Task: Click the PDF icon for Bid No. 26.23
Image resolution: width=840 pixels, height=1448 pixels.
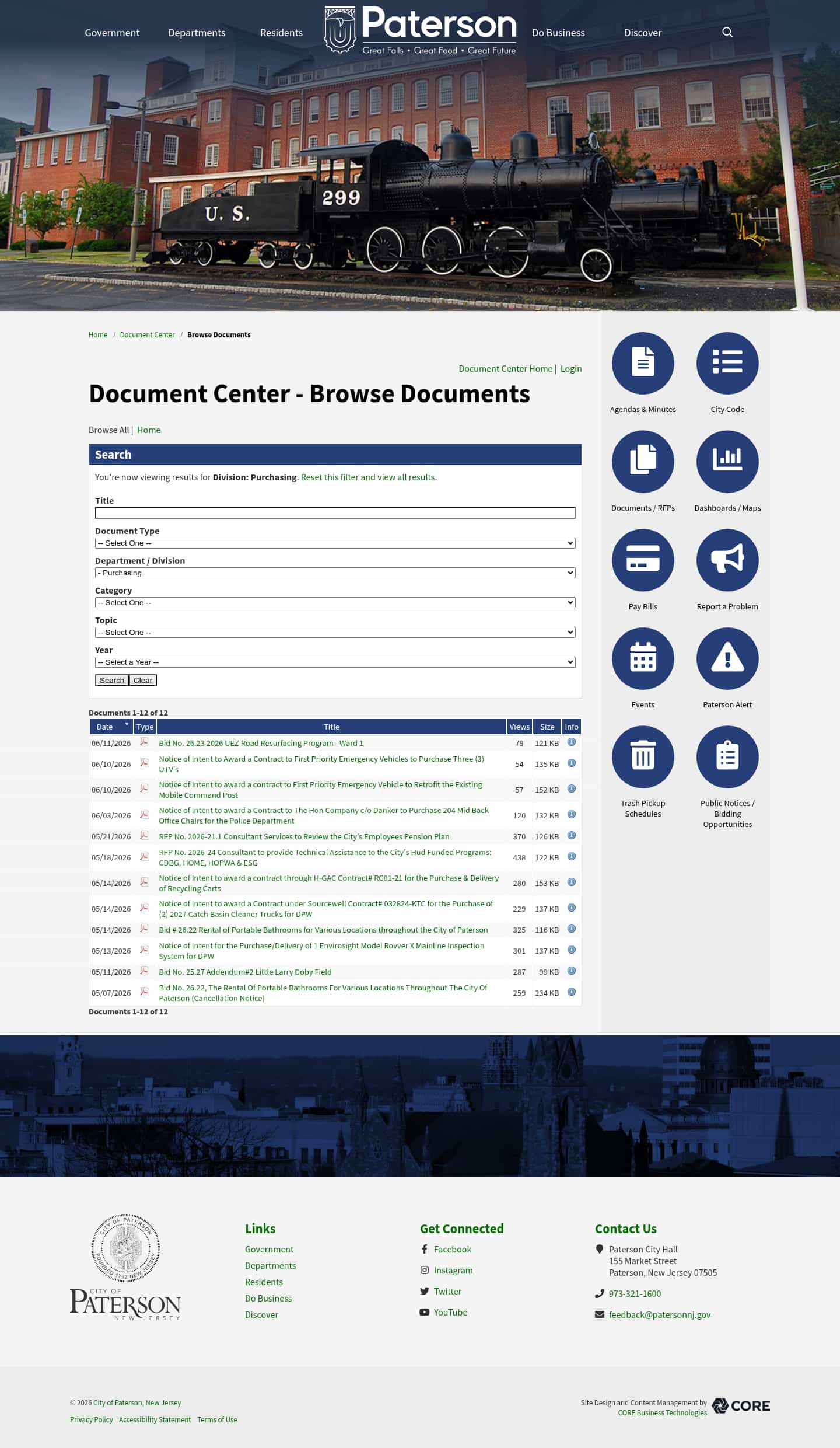Action: click(x=145, y=742)
